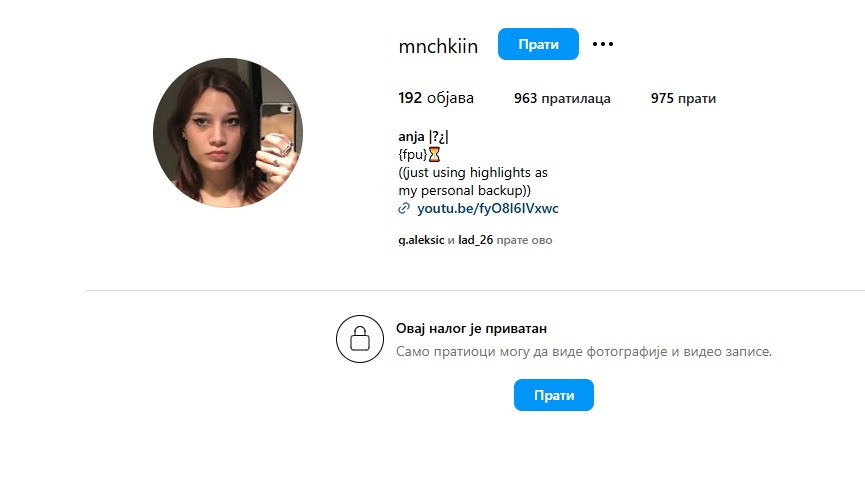View the 963 пратилаца followers list
The width and height of the screenshot is (865, 501).
(x=562, y=98)
